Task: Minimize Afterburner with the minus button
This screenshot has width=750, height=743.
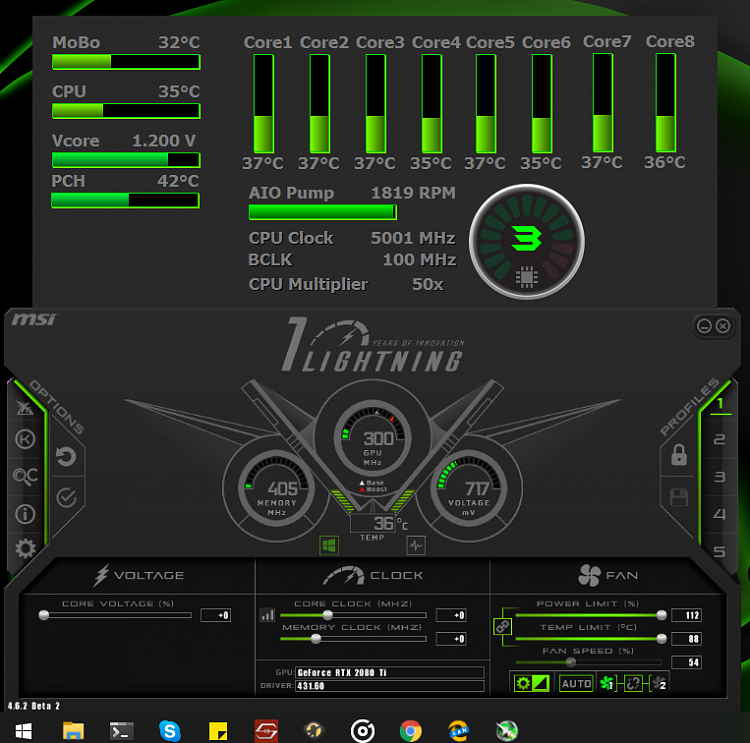Action: pyautogui.click(x=704, y=326)
